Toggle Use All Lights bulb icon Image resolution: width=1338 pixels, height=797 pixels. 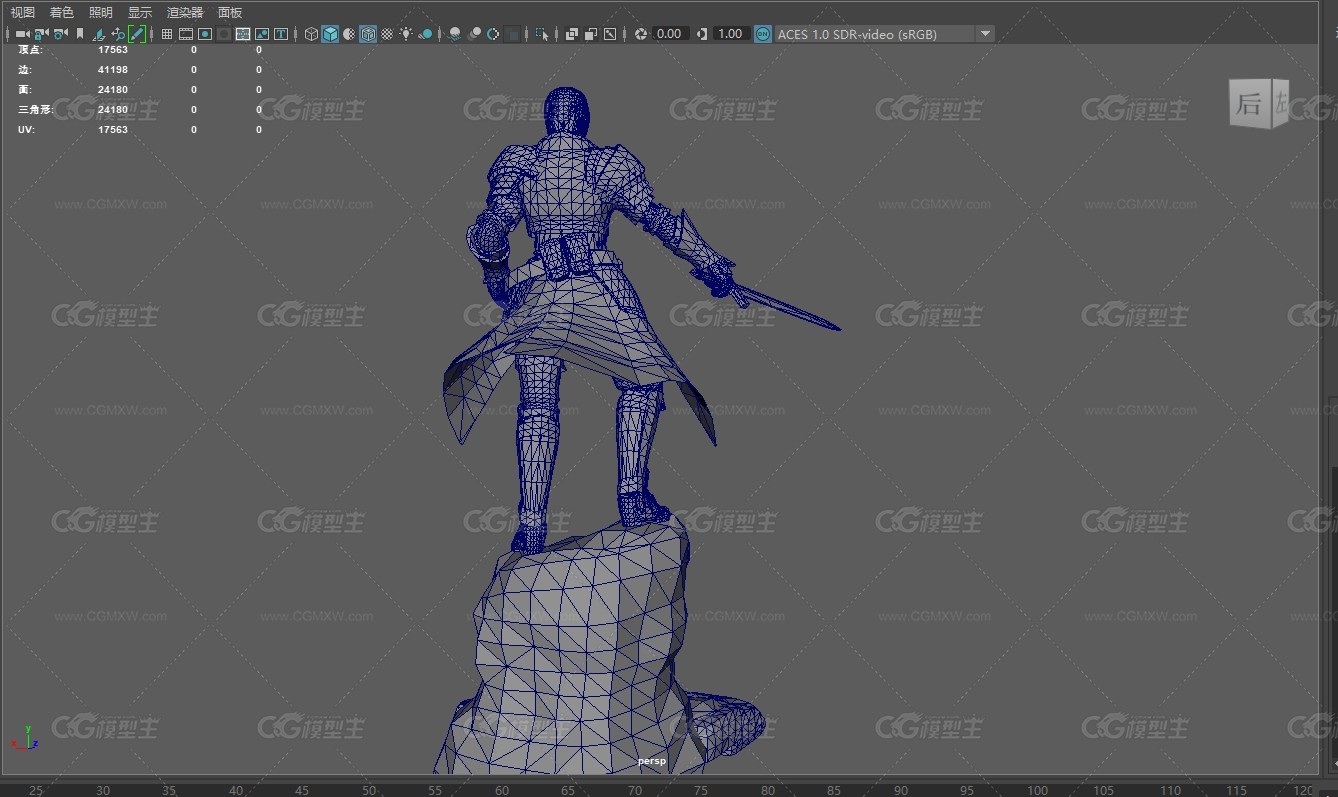[x=406, y=34]
